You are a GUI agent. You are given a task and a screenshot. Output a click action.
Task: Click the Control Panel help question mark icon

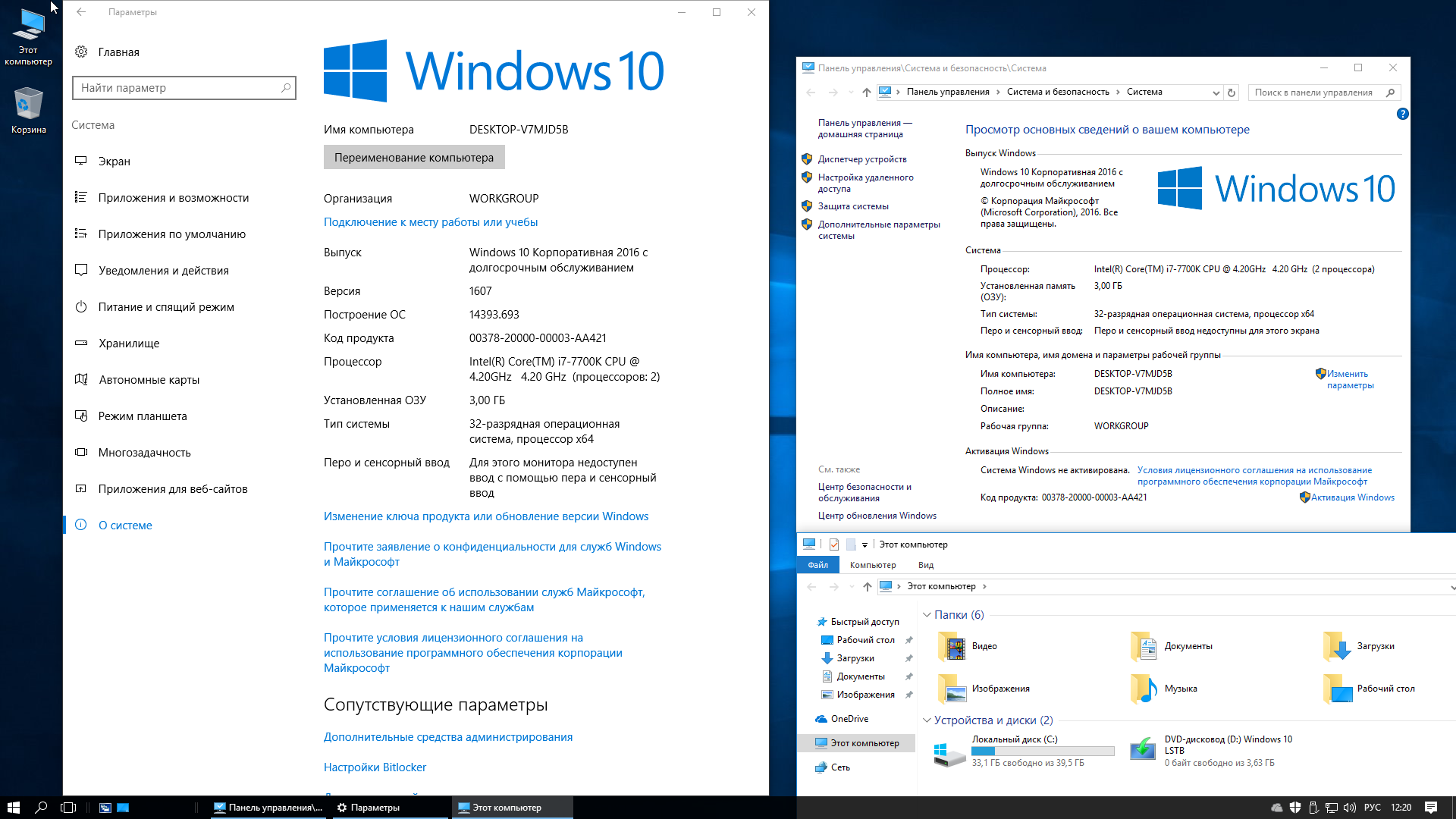[x=1402, y=114]
